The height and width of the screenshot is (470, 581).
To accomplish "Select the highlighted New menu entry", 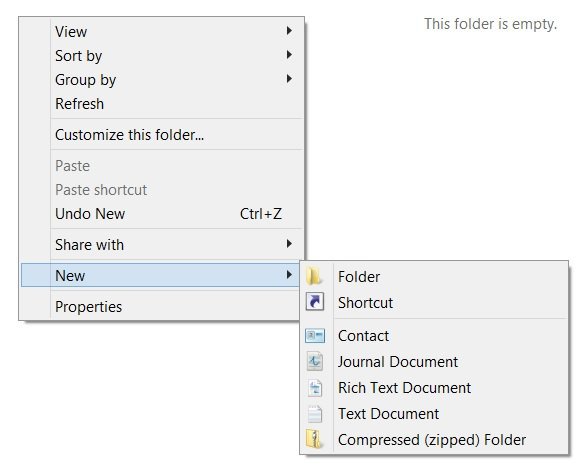I will (x=162, y=275).
